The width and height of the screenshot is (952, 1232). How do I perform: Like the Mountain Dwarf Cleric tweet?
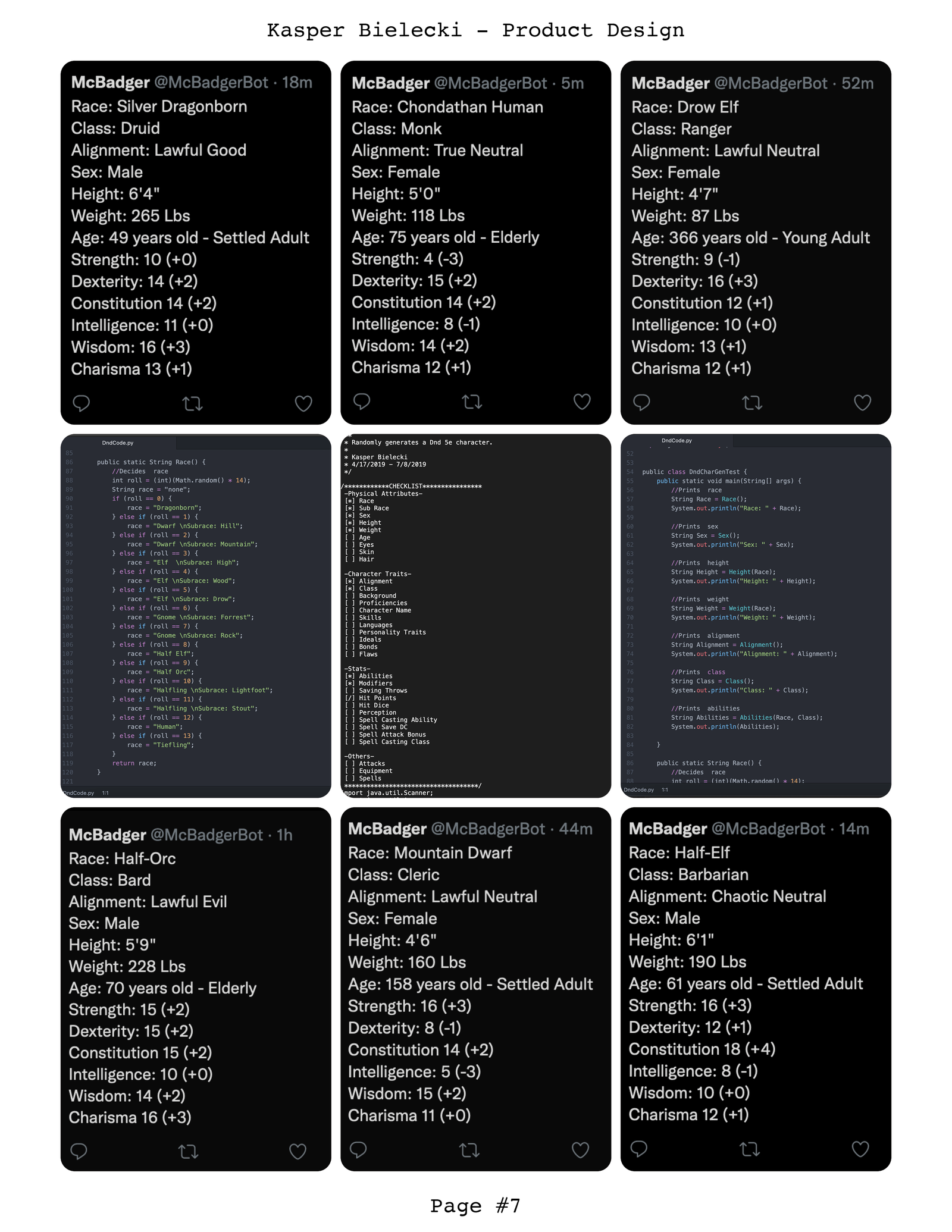(580, 1150)
